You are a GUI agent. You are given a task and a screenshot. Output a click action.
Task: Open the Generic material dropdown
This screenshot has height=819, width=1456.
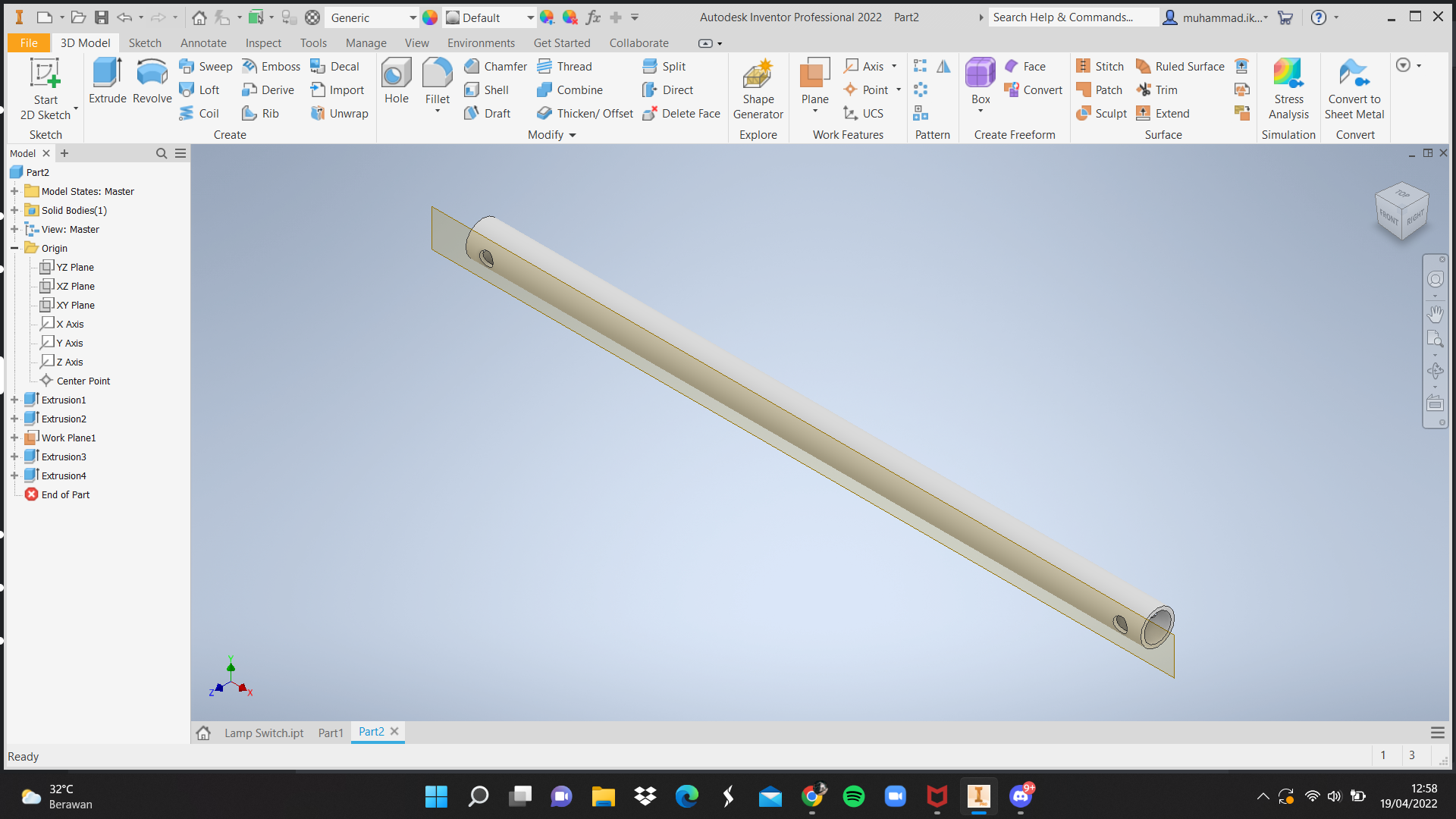coord(413,17)
